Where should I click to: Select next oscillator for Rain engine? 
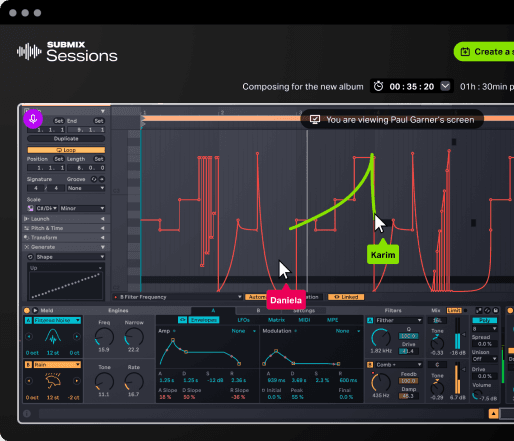click(x=77, y=381)
